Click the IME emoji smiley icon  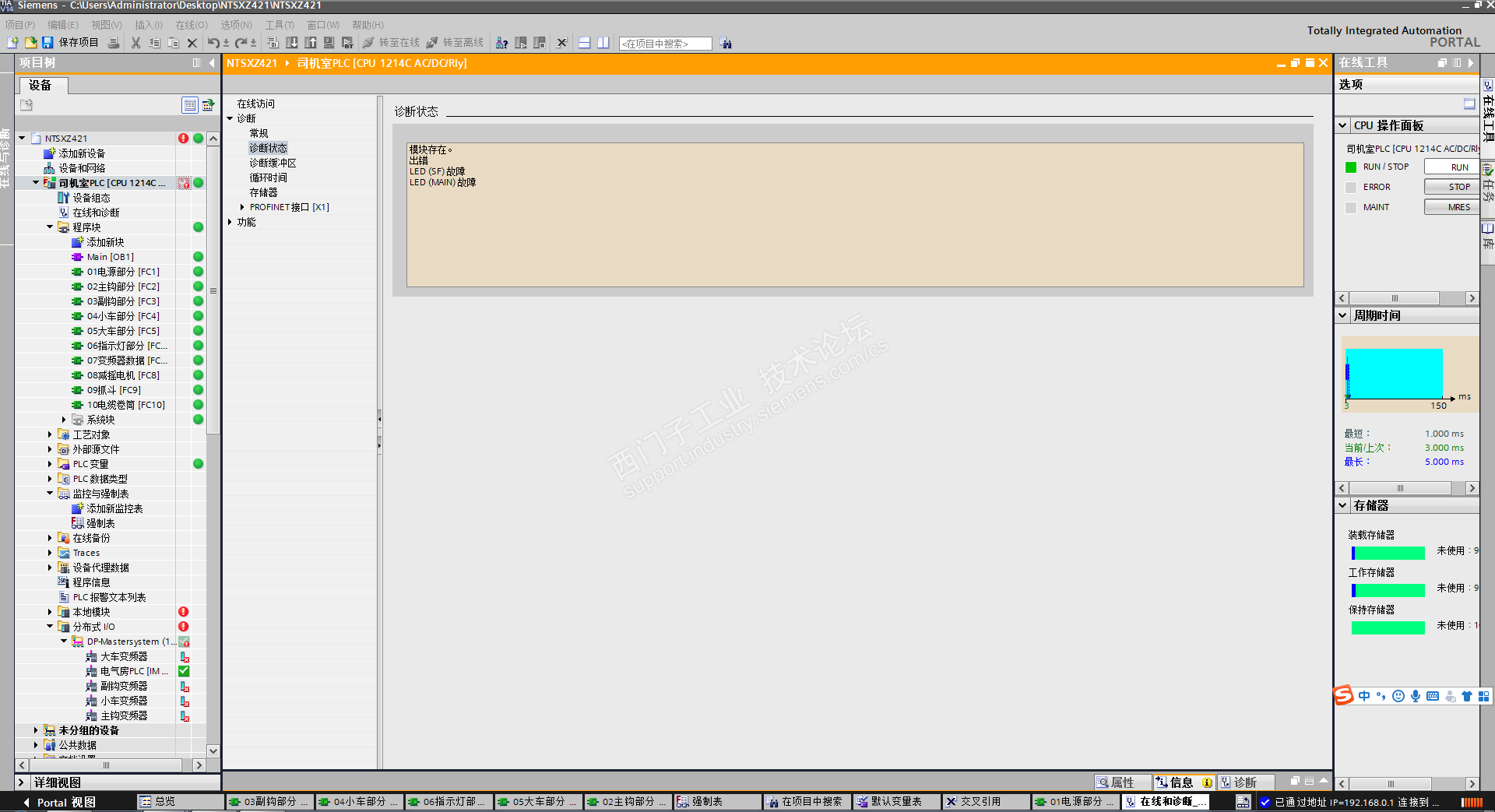1398,696
